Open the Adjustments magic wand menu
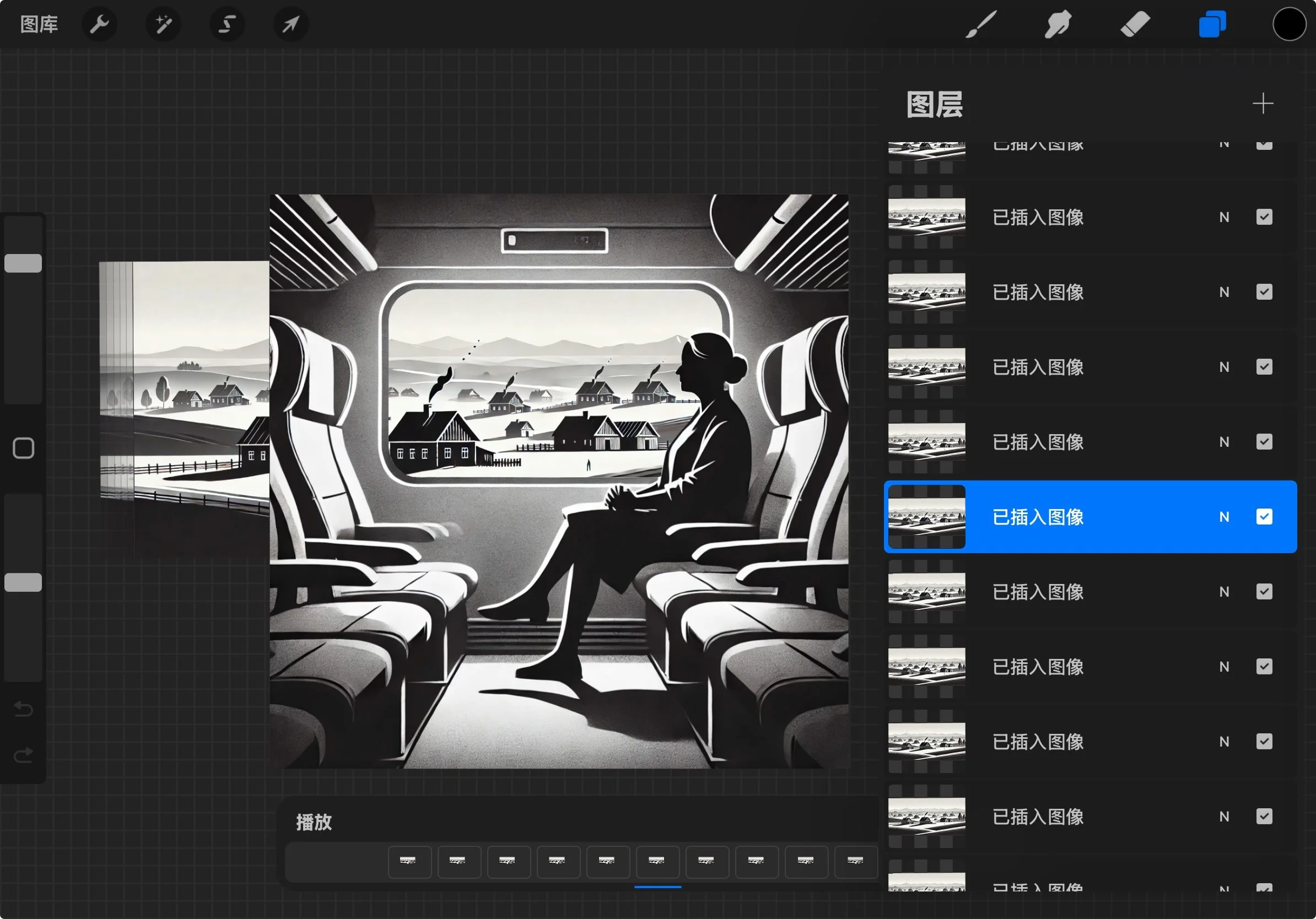Screen dimensions: 1316x919 pos(163,24)
